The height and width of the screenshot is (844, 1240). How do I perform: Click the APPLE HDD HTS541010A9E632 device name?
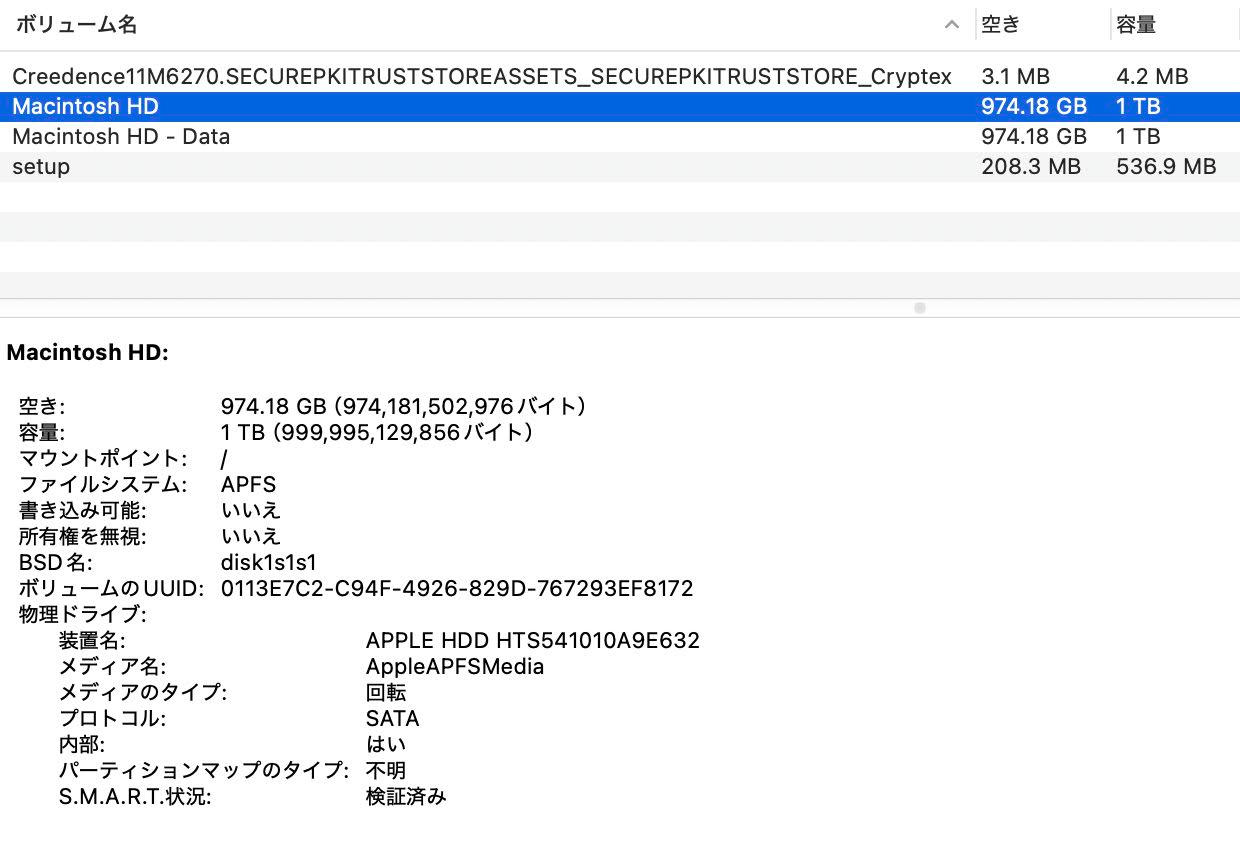point(533,640)
